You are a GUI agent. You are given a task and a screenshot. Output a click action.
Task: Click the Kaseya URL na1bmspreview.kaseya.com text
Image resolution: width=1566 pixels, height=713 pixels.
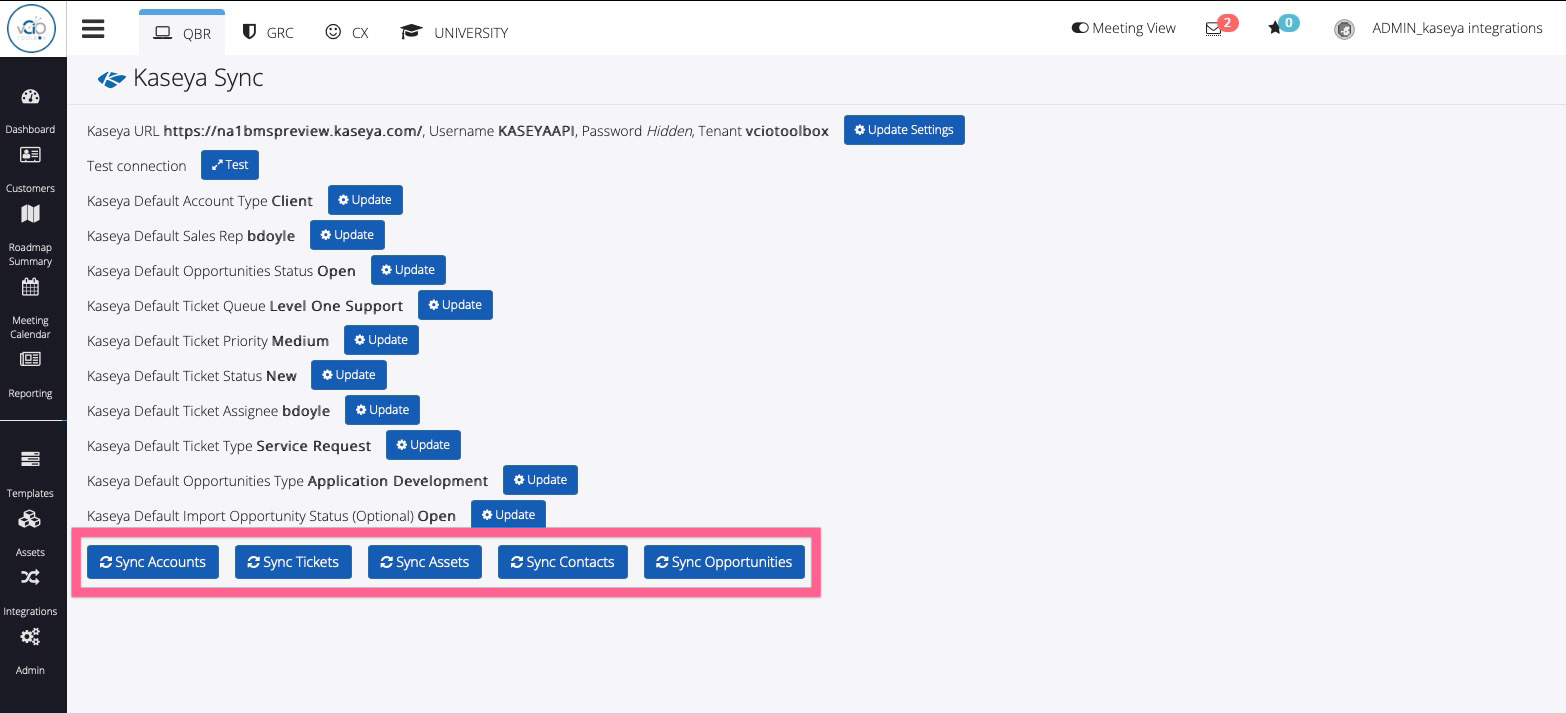click(293, 131)
